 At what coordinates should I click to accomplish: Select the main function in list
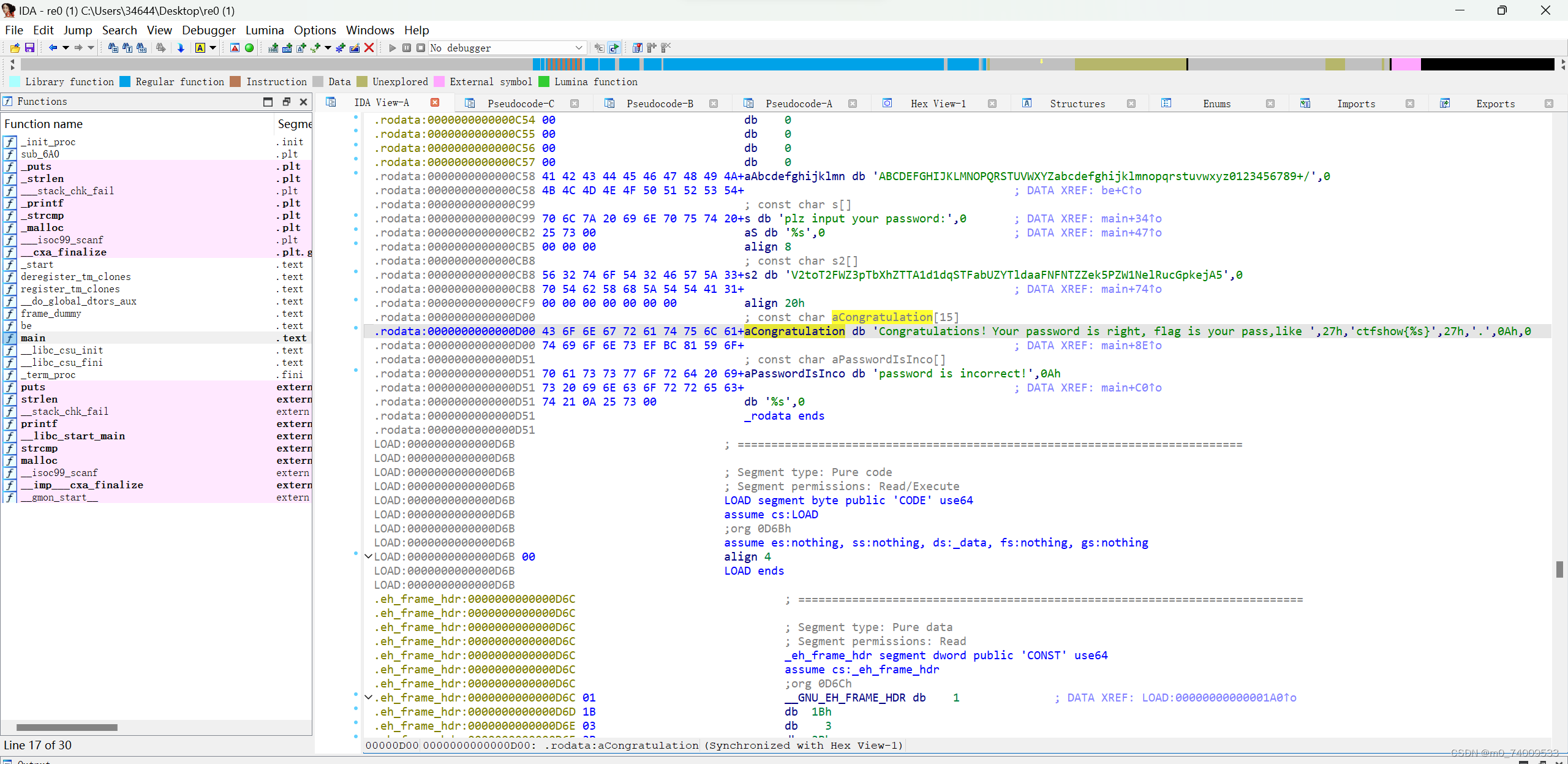pyautogui.click(x=33, y=338)
